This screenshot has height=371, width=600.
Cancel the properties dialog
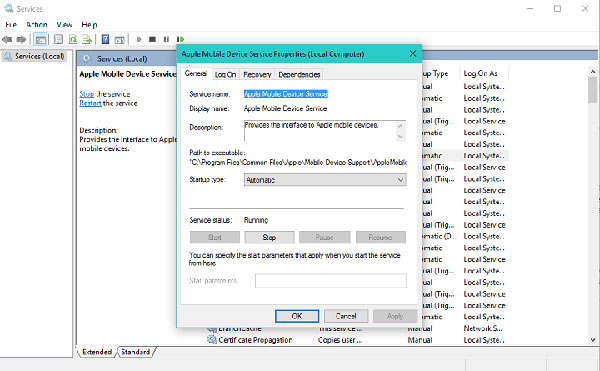(x=346, y=316)
